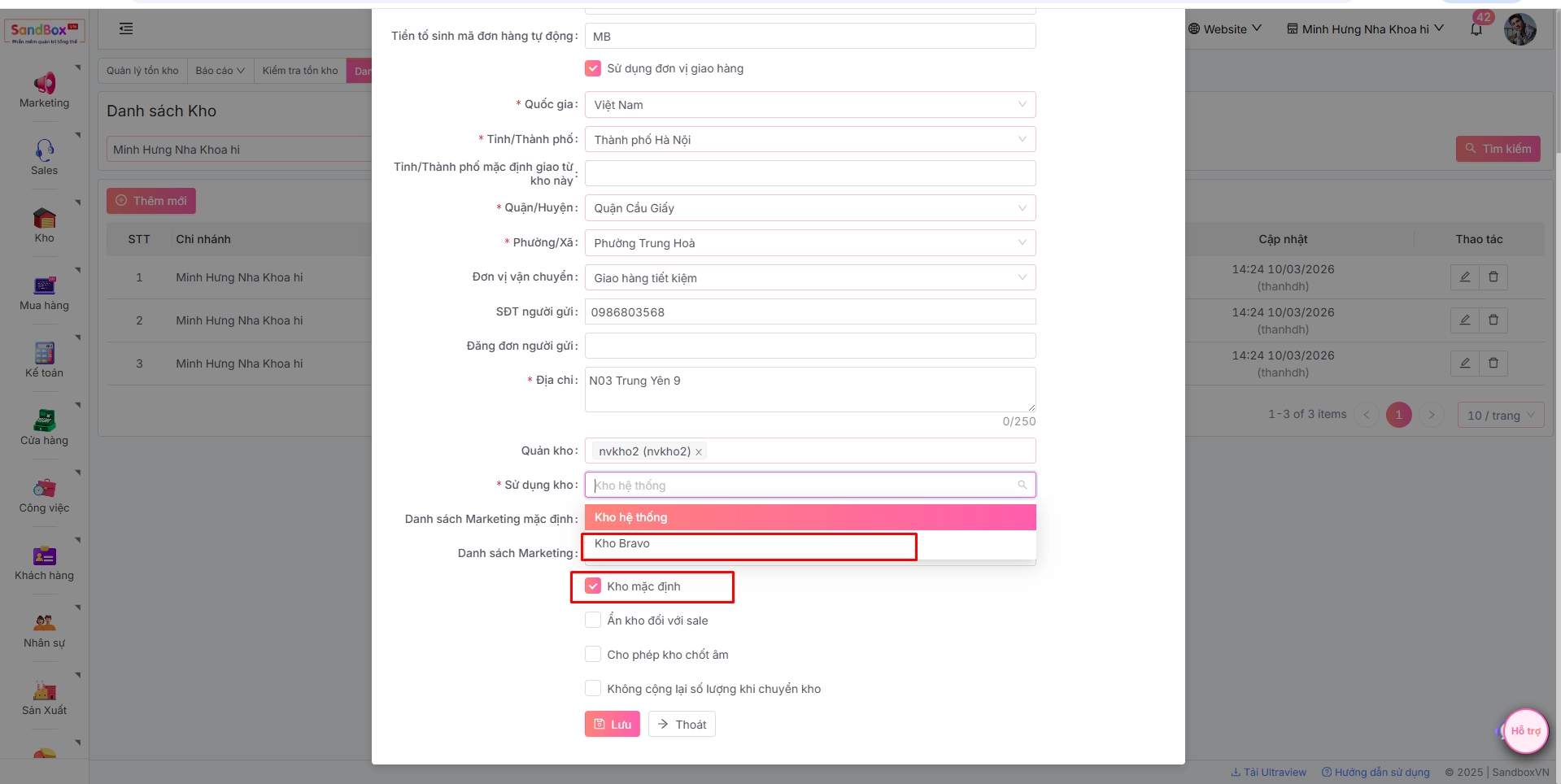Open the Quận/Huyện dropdown

click(809, 208)
